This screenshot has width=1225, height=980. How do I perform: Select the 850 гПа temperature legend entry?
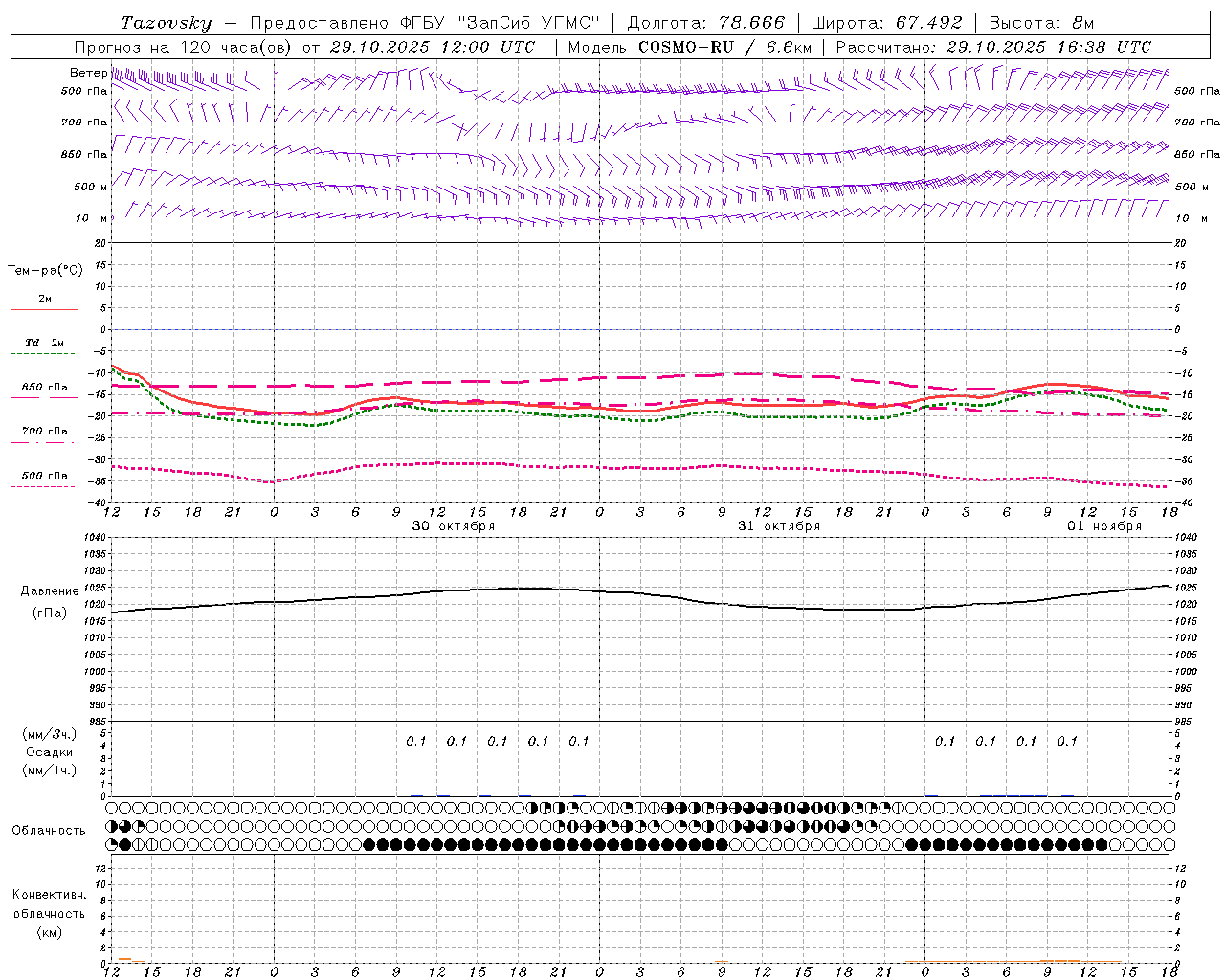coord(45,388)
